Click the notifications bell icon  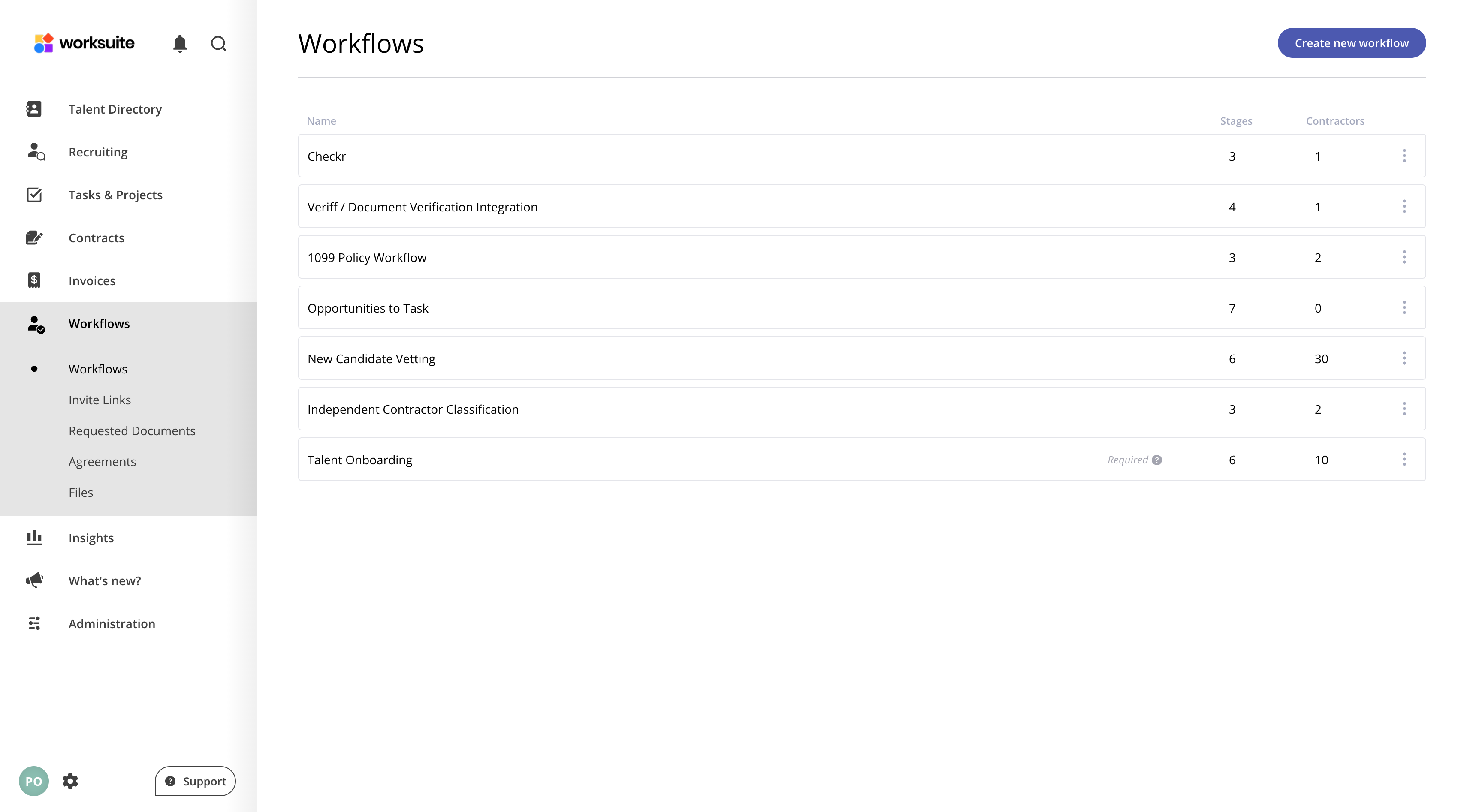point(180,44)
